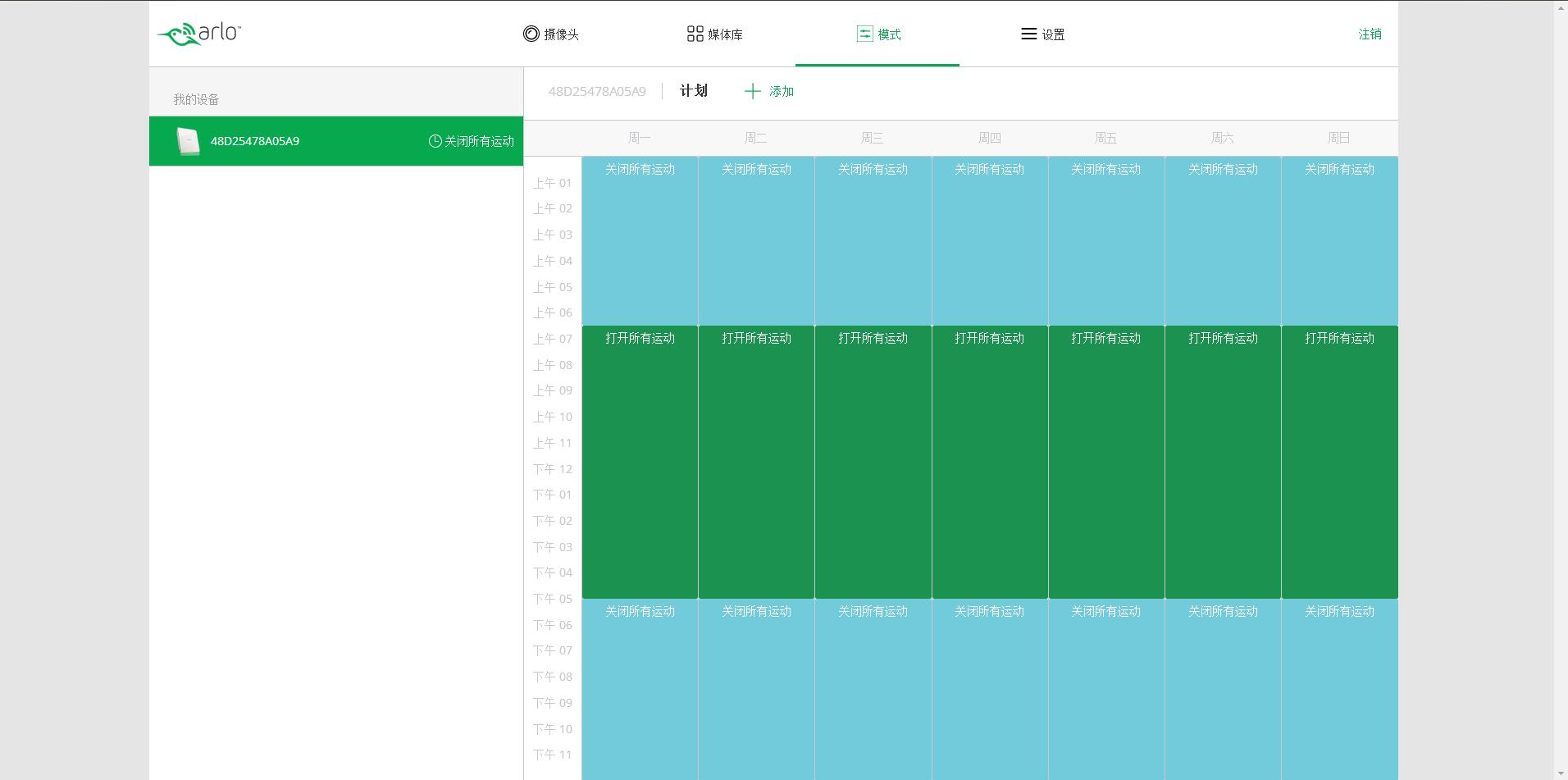Open the 媒体库 tab
1568x780 pixels.
pyautogui.click(x=714, y=34)
